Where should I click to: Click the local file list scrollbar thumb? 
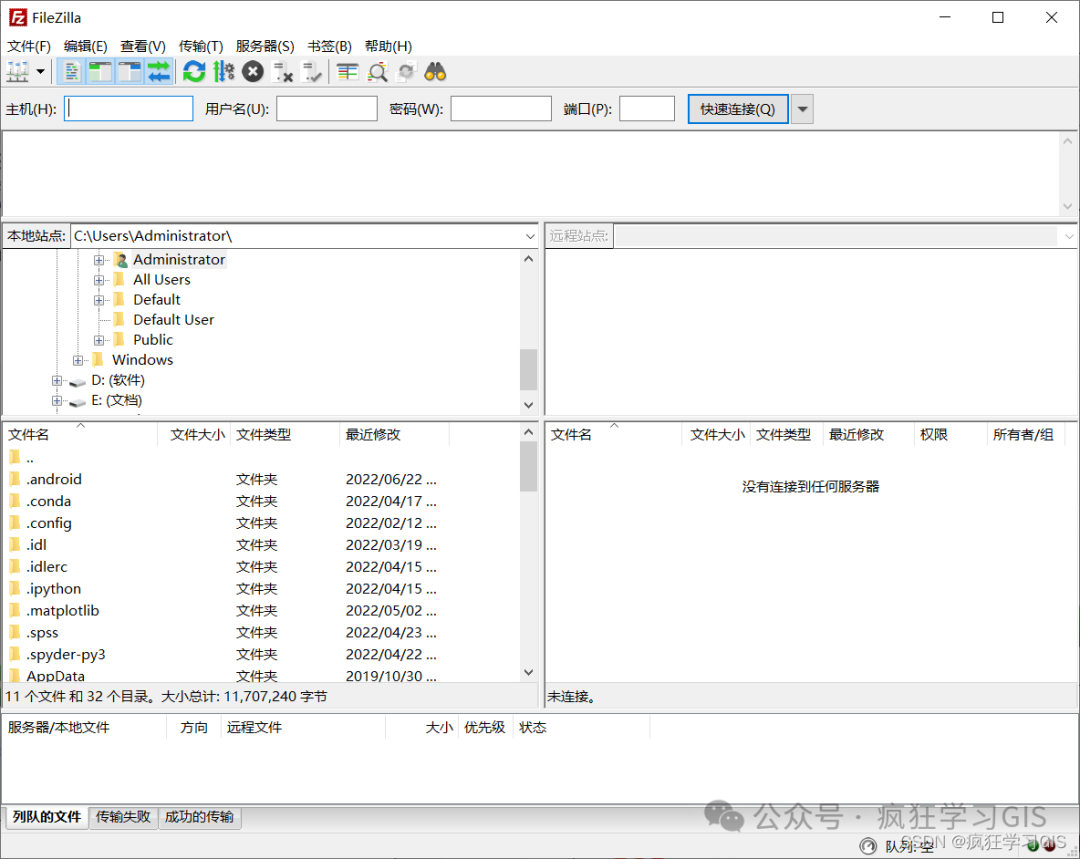528,466
